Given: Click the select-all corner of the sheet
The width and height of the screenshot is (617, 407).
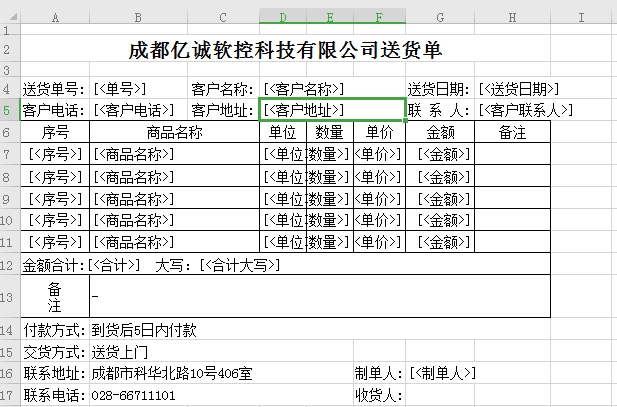Looking at the screenshot, I should [x=10, y=17].
